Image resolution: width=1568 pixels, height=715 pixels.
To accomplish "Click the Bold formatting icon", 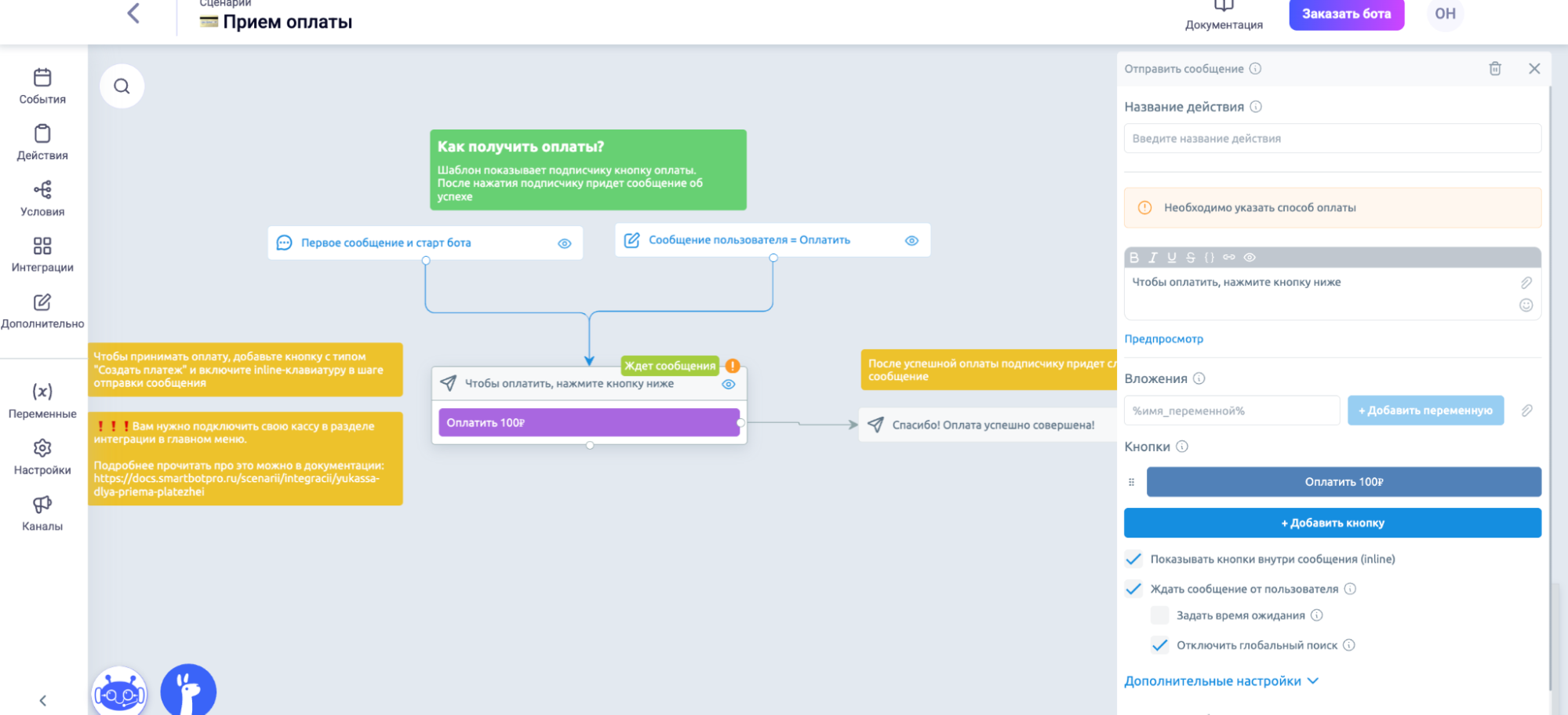I will point(1134,257).
